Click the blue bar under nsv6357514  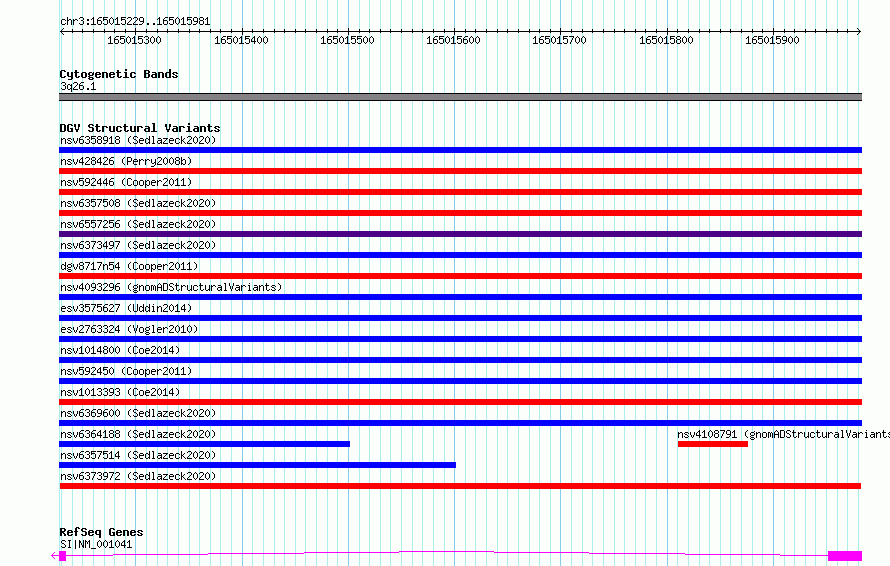click(x=258, y=465)
